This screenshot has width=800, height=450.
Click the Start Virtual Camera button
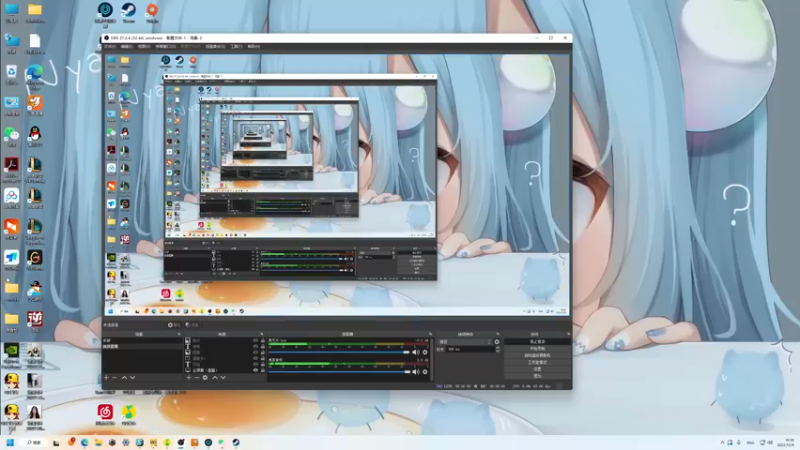[x=537, y=355]
